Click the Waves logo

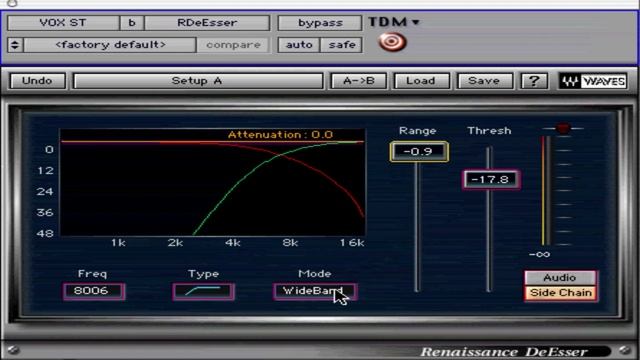pos(593,81)
